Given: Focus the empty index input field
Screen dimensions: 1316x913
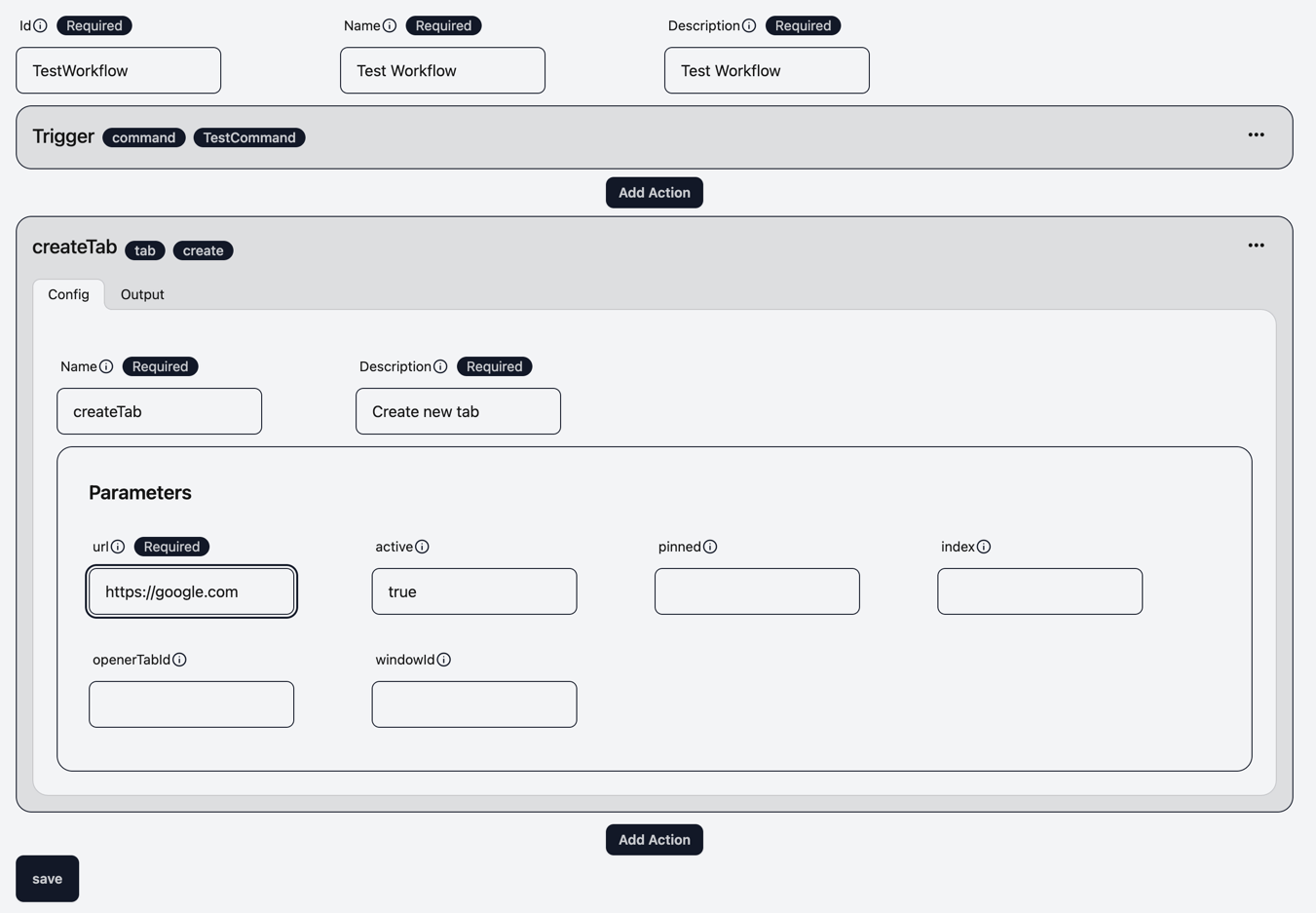Looking at the screenshot, I should pyautogui.click(x=1040, y=591).
